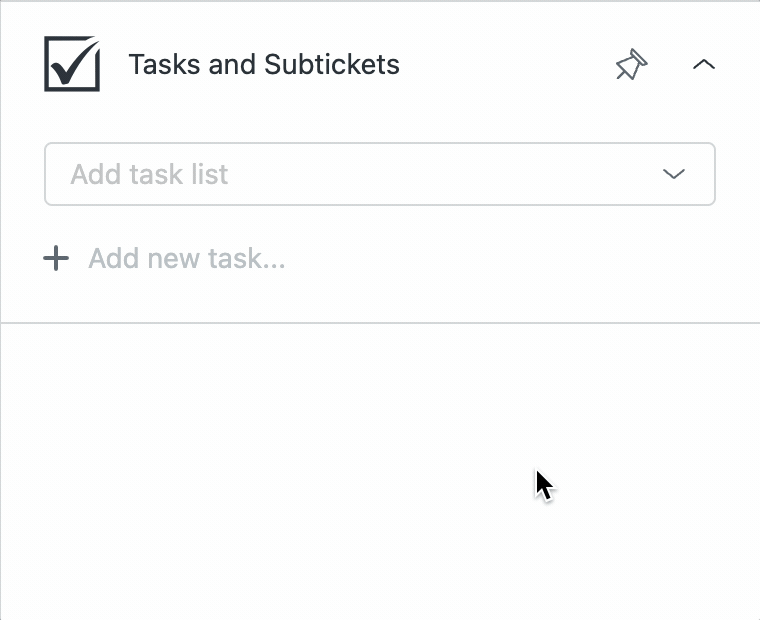Expand the task list combo box
This screenshot has height=620, width=760.
point(380,174)
